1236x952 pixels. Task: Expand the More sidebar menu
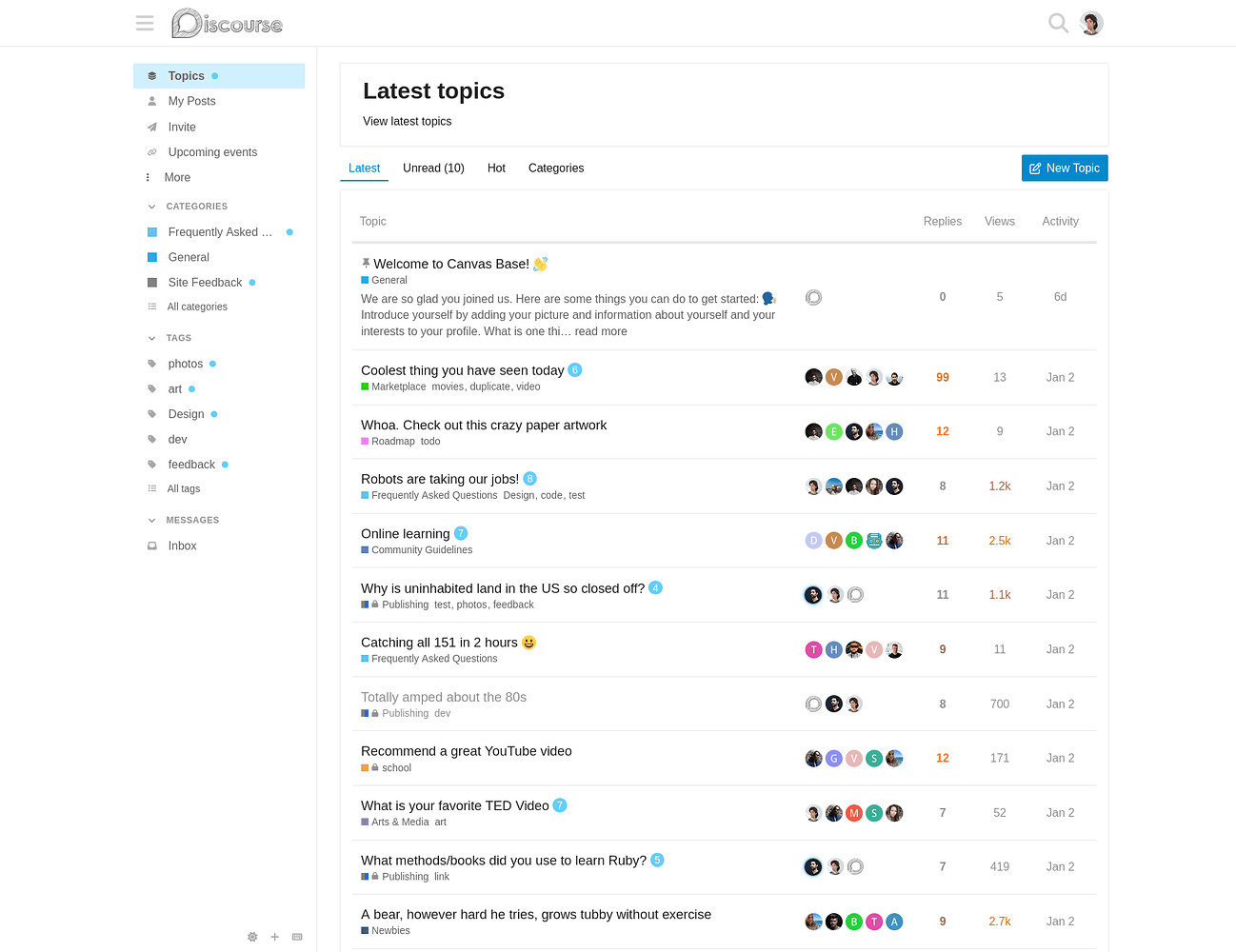coord(176,177)
